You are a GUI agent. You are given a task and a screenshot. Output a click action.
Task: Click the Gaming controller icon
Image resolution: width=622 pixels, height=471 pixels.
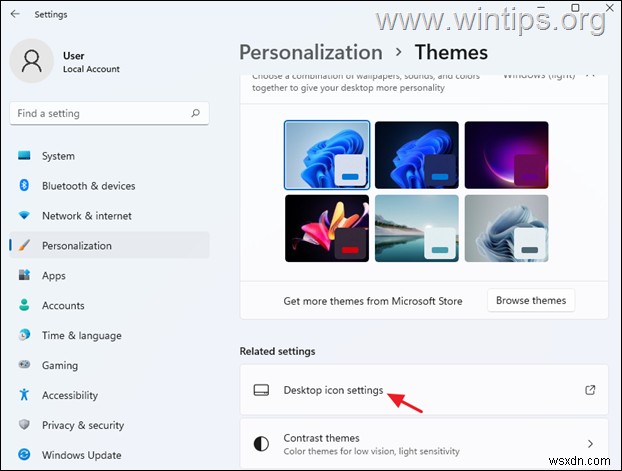tap(24, 365)
